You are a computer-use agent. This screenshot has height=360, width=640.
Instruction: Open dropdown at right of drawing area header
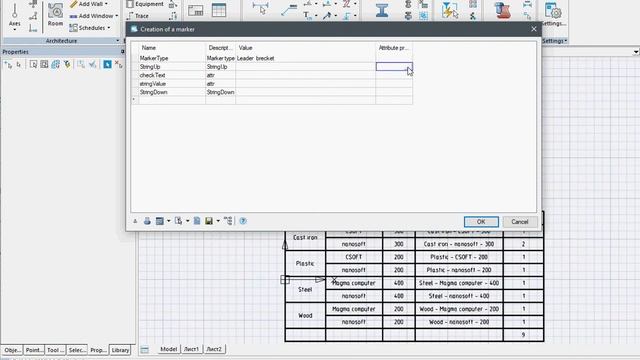pos(636,52)
